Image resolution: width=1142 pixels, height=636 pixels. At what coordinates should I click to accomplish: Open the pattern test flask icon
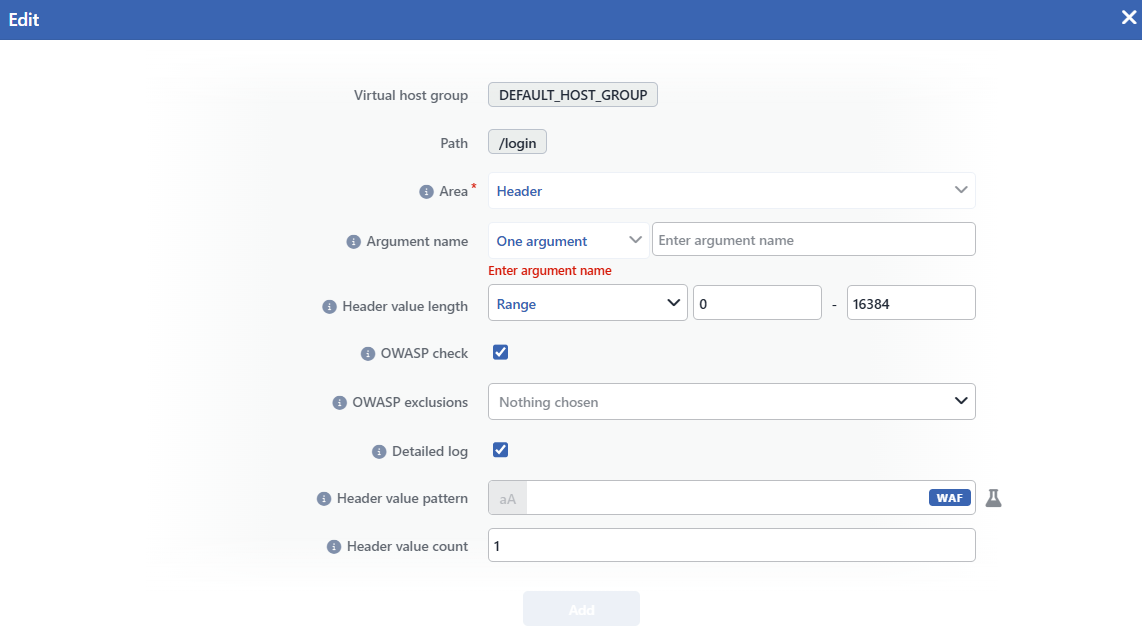pos(993,498)
